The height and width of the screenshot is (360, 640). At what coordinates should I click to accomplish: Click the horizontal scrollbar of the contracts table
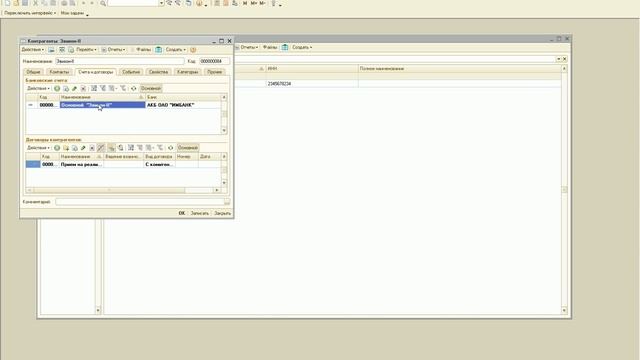[123, 190]
